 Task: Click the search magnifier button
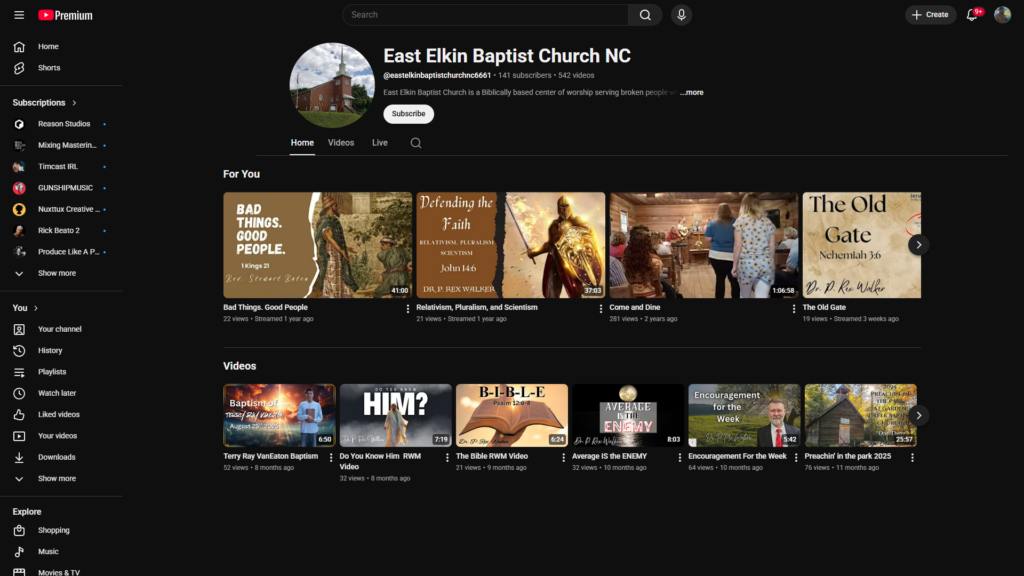coord(645,15)
